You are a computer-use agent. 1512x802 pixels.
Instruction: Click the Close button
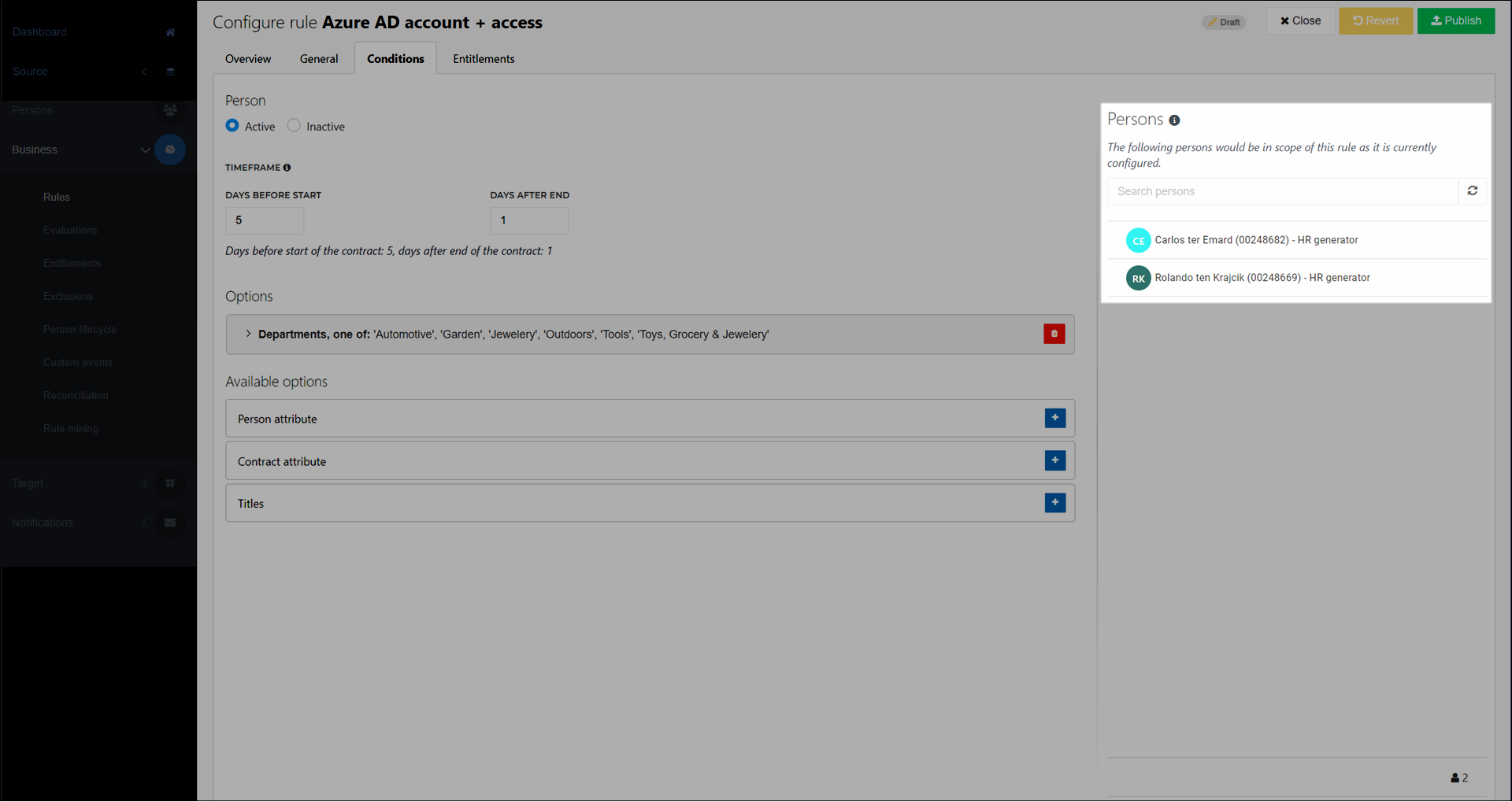[x=1301, y=20]
